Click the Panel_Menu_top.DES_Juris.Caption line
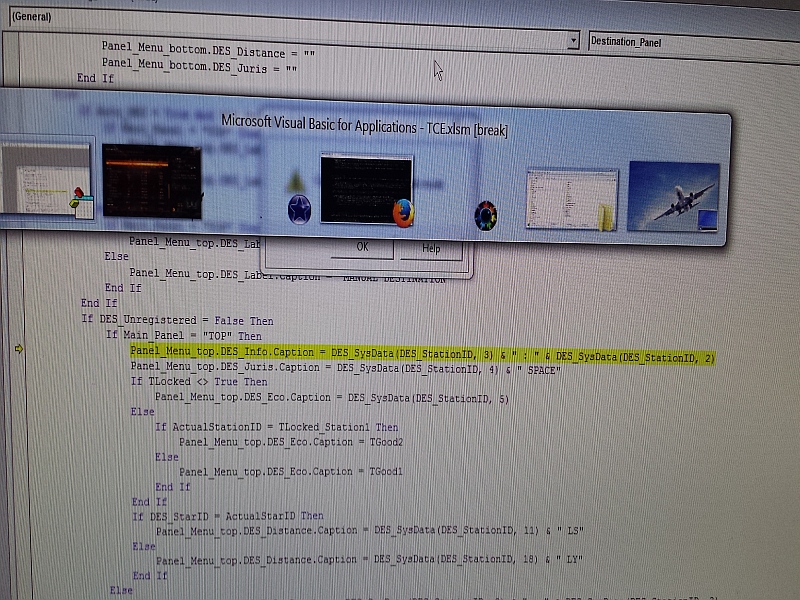This screenshot has width=800, height=600. pyautogui.click(x=345, y=368)
